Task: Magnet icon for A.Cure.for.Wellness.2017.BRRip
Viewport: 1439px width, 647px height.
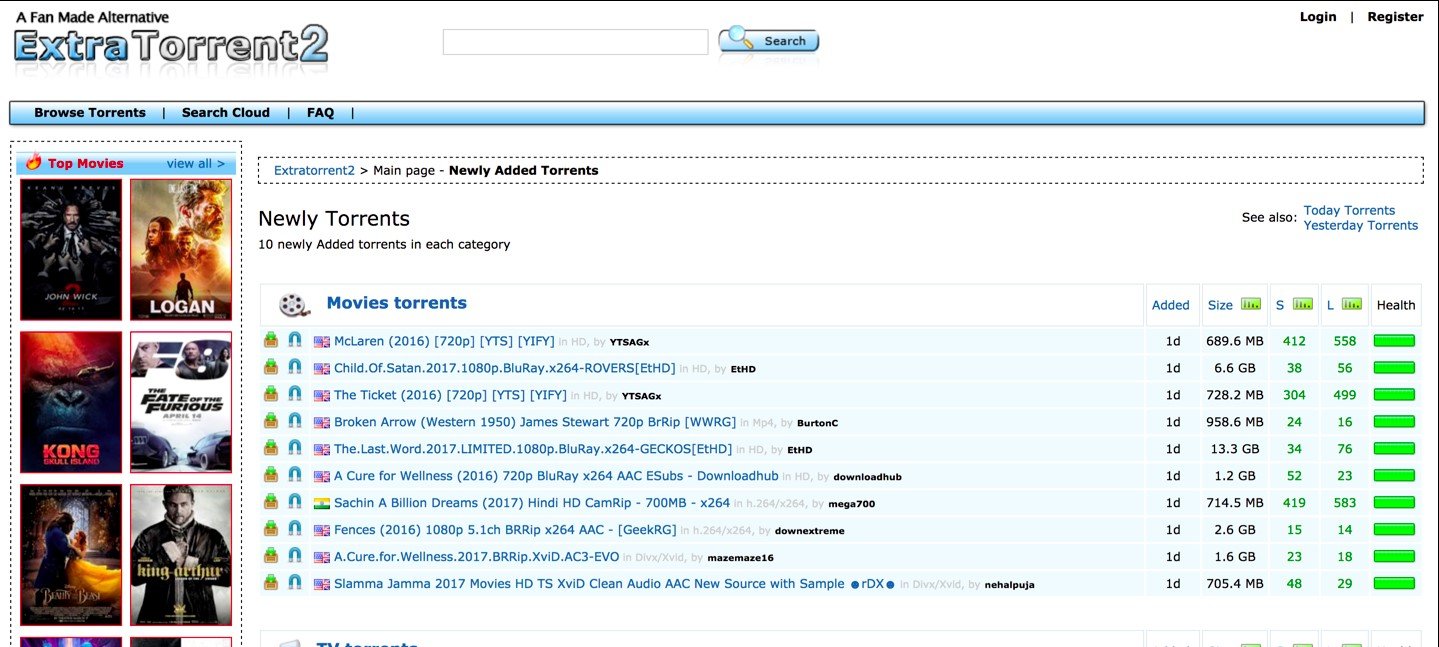Action: [x=295, y=556]
